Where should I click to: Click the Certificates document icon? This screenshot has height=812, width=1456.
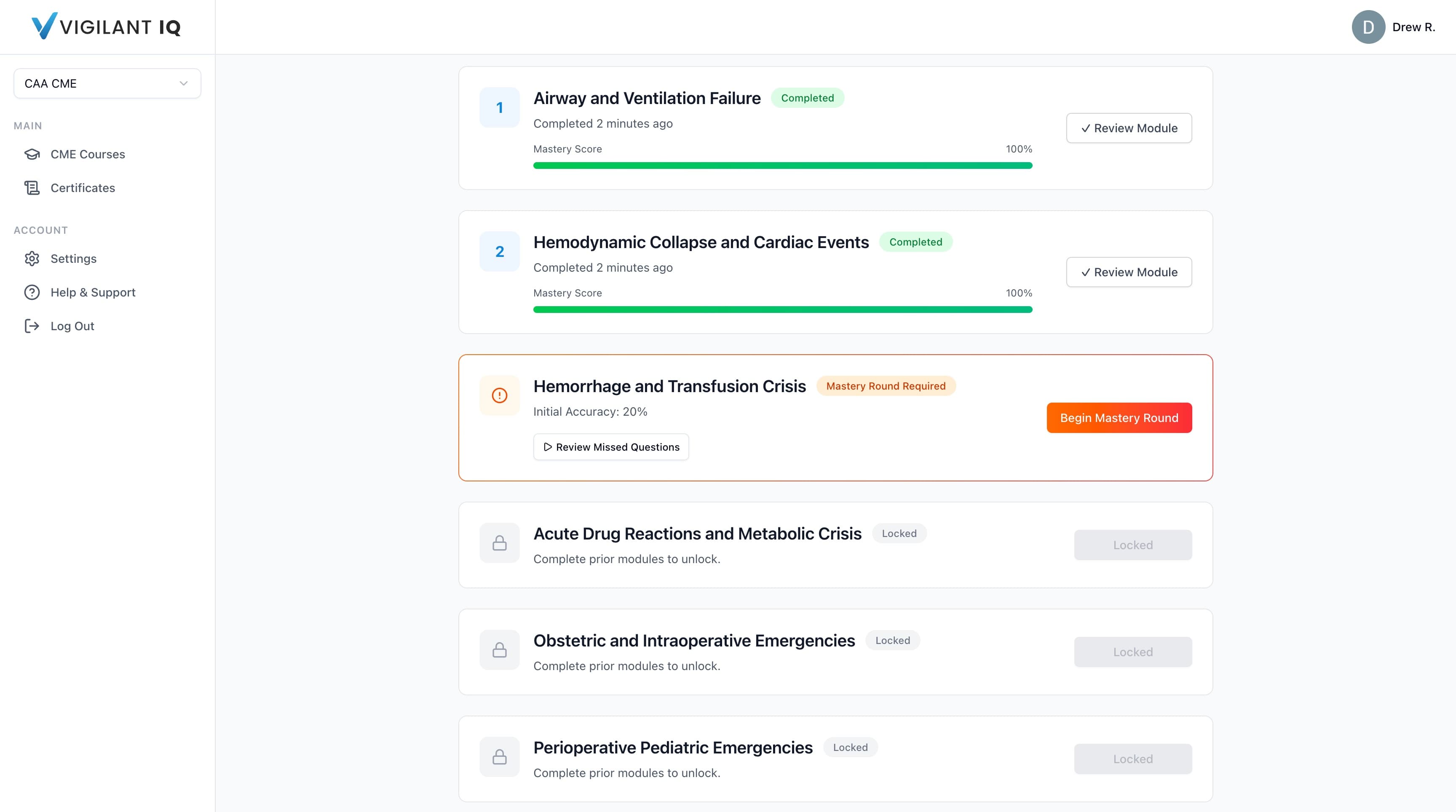[x=32, y=187]
